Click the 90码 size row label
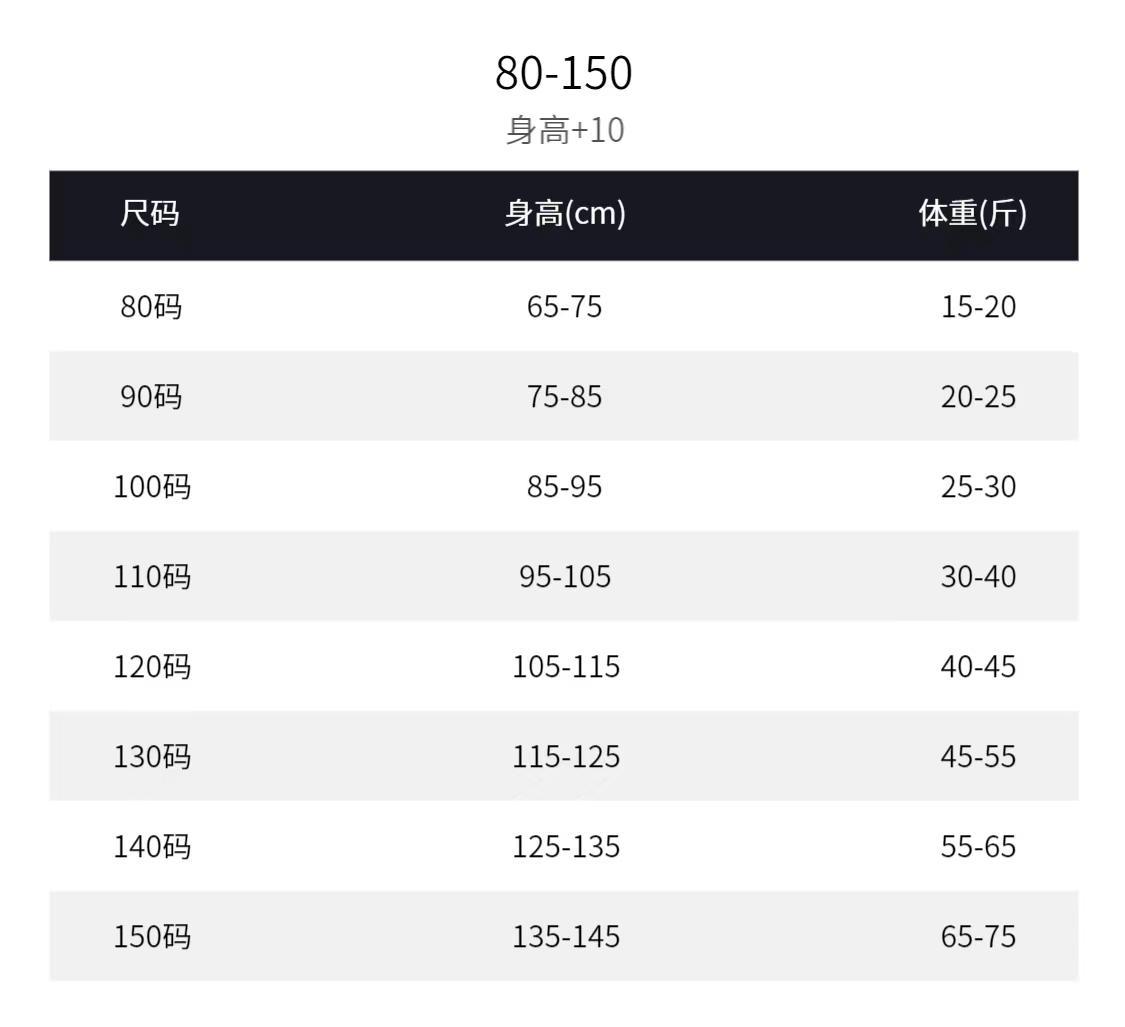Screen dimensions: 1125x1027 (x=151, y=396)
